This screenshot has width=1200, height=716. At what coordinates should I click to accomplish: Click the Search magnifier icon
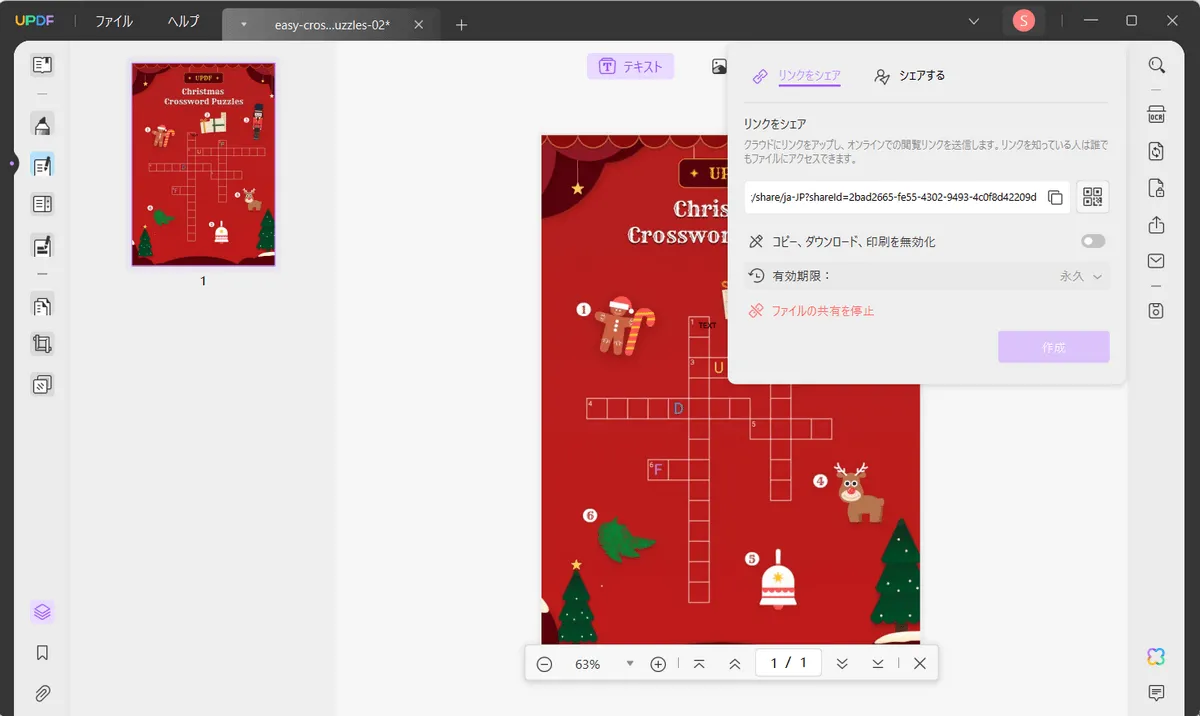(1157, 65)
